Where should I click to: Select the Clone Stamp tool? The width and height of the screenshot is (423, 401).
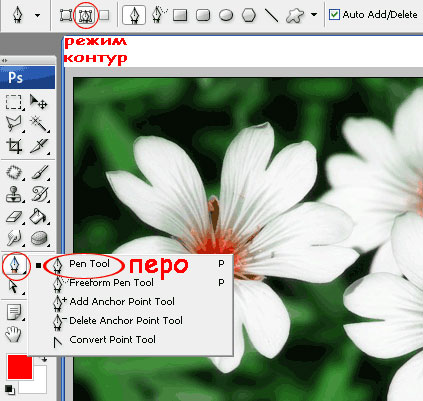(x=14, y=195)
